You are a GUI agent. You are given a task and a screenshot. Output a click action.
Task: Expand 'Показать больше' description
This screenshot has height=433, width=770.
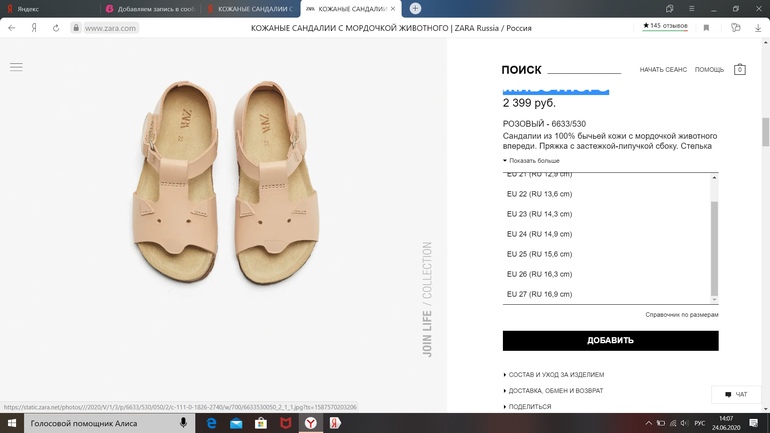[x=533, y=161]
